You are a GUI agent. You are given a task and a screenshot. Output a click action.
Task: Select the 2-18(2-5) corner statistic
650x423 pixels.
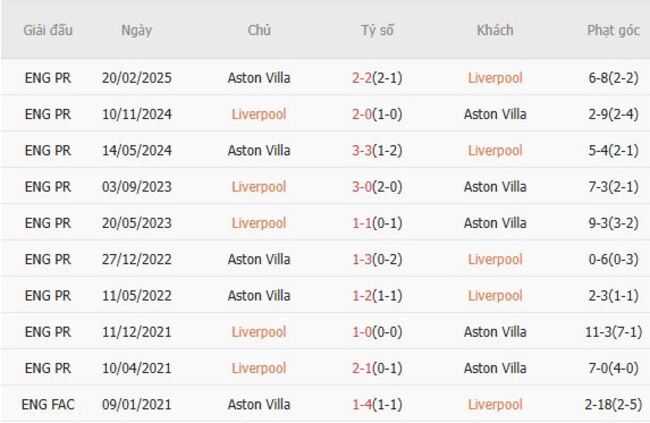(613, 405)
